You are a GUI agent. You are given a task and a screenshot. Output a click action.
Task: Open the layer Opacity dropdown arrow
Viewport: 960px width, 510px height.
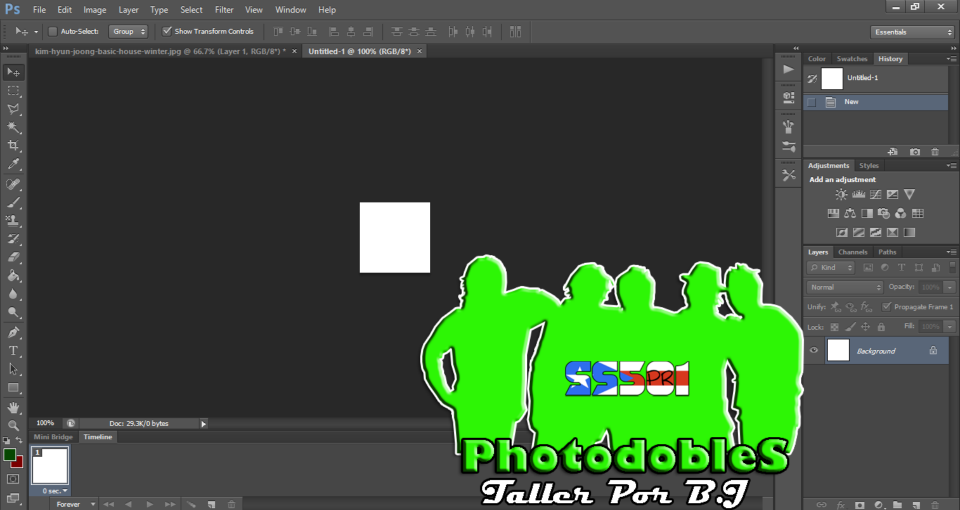click(x=950, y=287)
